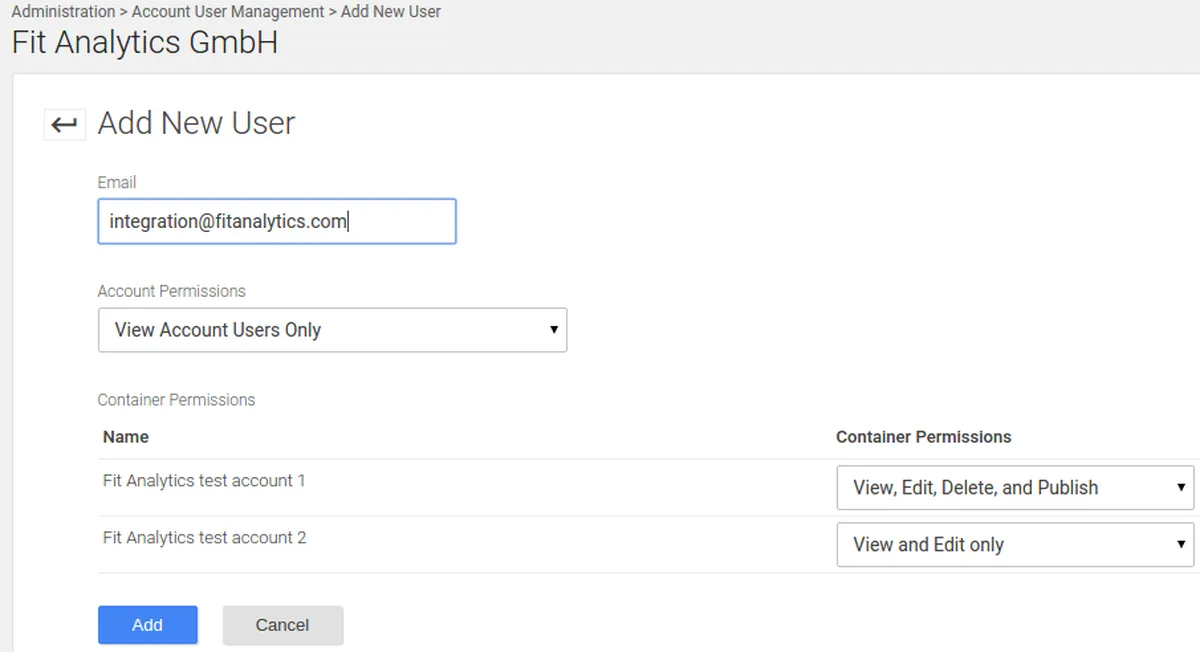
Task: Click the Add New User page heading
Action: tap(196, 123)
